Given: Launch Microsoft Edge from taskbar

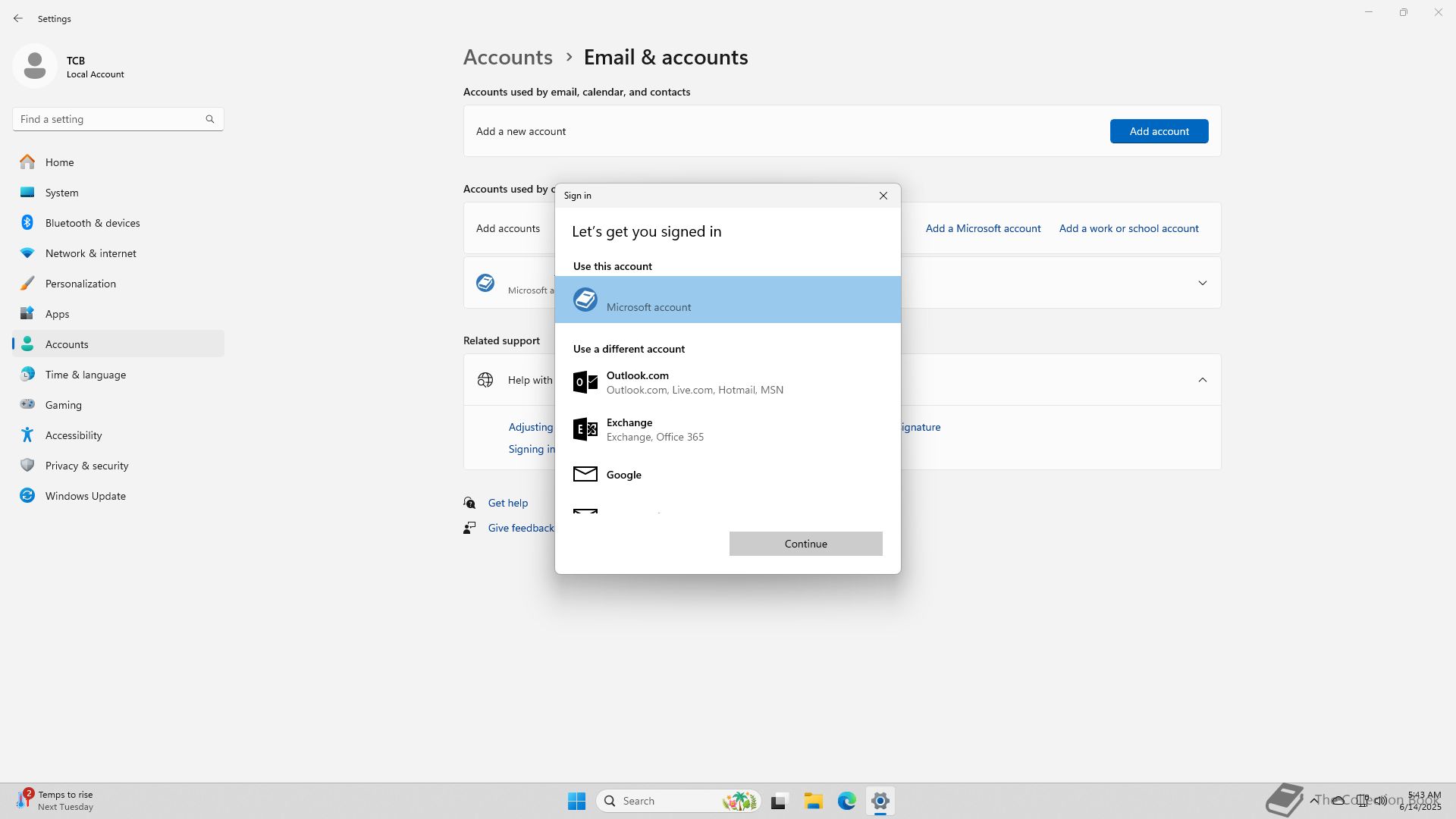Looking at the screenshot, I should (x=846, y=801).
